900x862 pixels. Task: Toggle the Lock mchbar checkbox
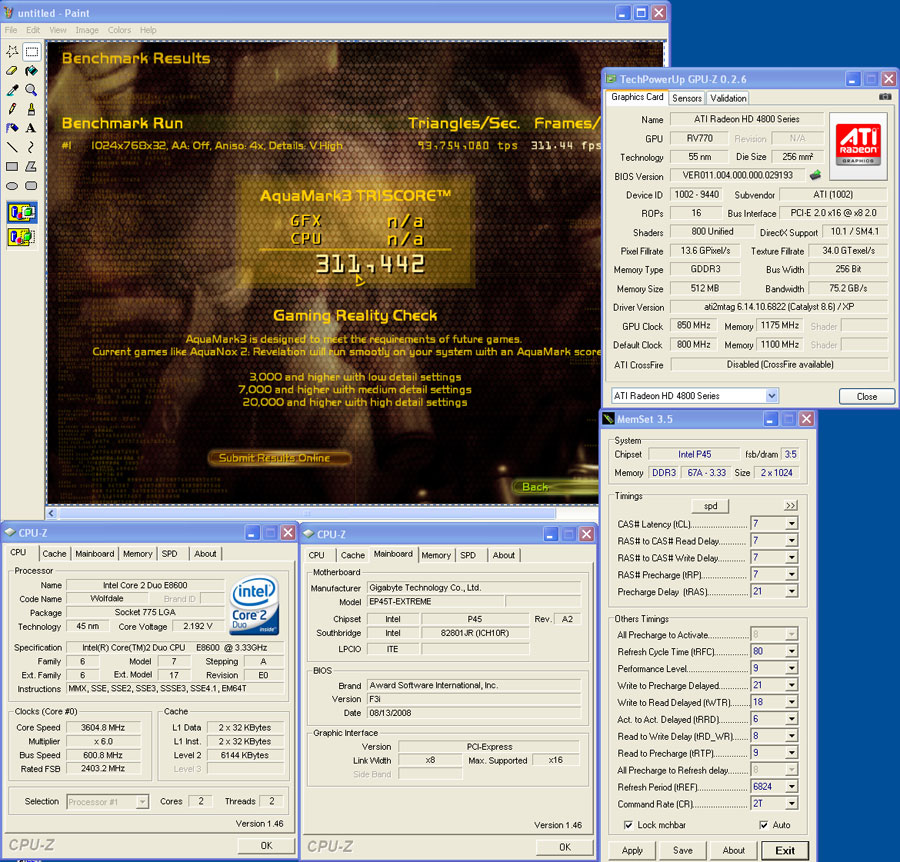[629, 825]
